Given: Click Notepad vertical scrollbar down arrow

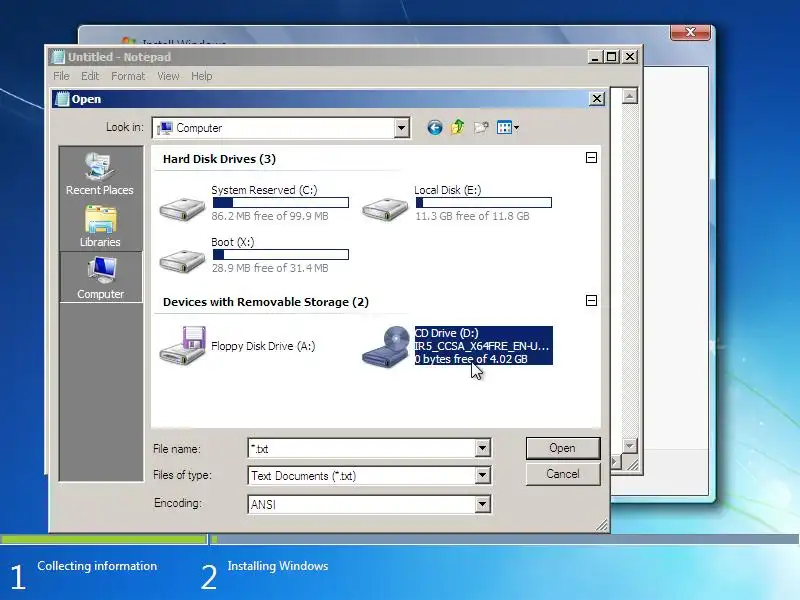Looking at the screenshot, I should tap(630, 445).
